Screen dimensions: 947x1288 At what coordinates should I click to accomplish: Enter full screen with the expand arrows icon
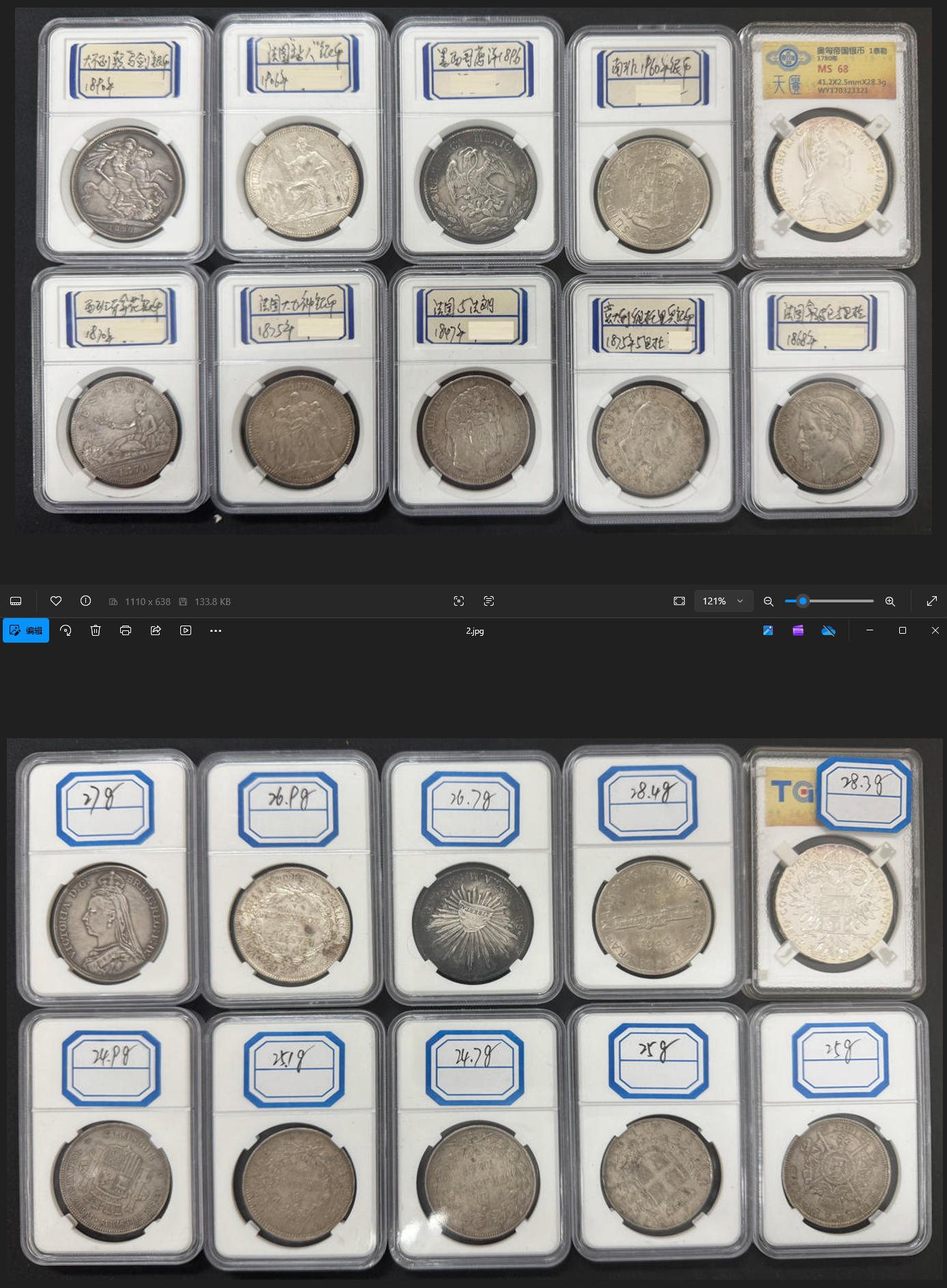pos(931,601)
